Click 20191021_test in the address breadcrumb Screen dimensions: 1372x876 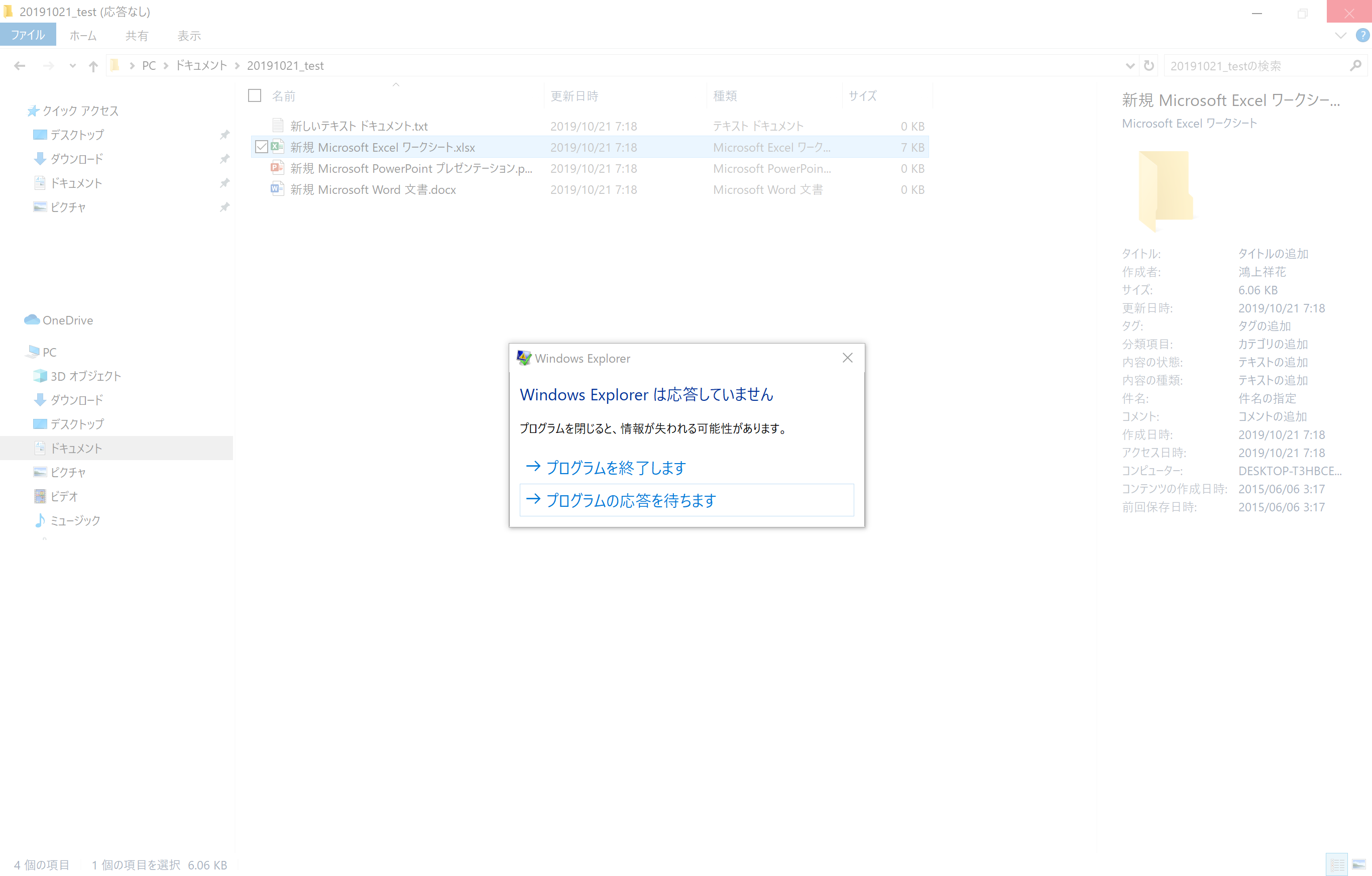[x=285, y=66]
